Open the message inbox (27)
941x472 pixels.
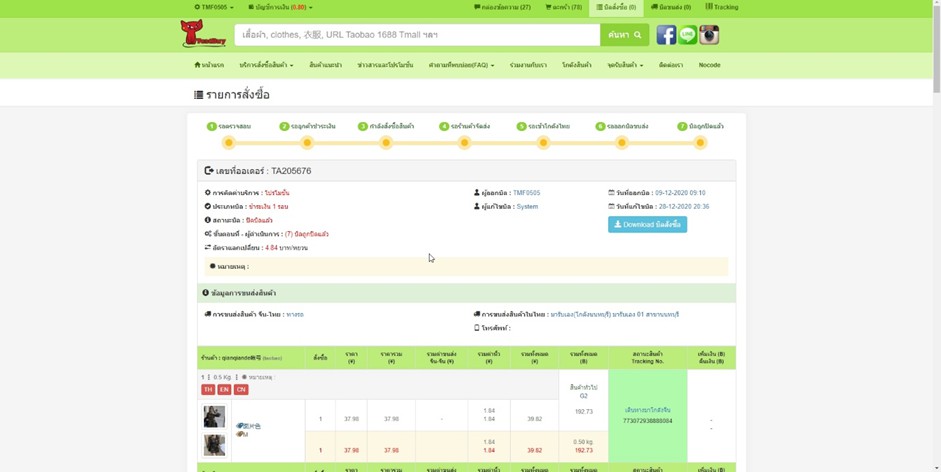(502, 7)
